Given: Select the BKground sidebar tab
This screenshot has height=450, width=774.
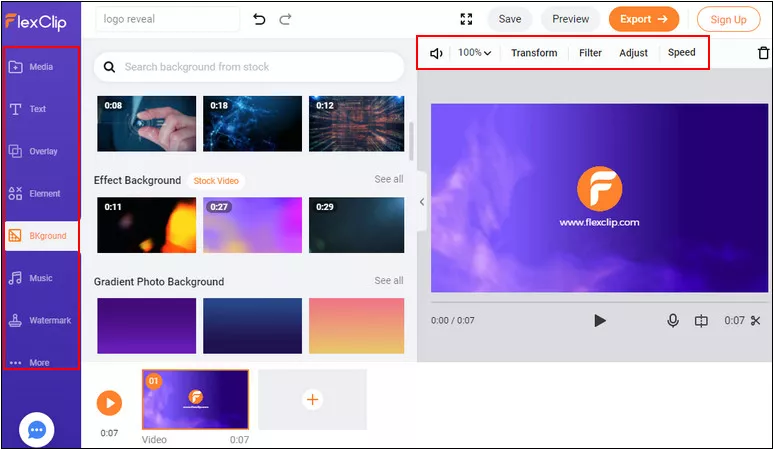Looking at the screenshot, I should (42, 236).
